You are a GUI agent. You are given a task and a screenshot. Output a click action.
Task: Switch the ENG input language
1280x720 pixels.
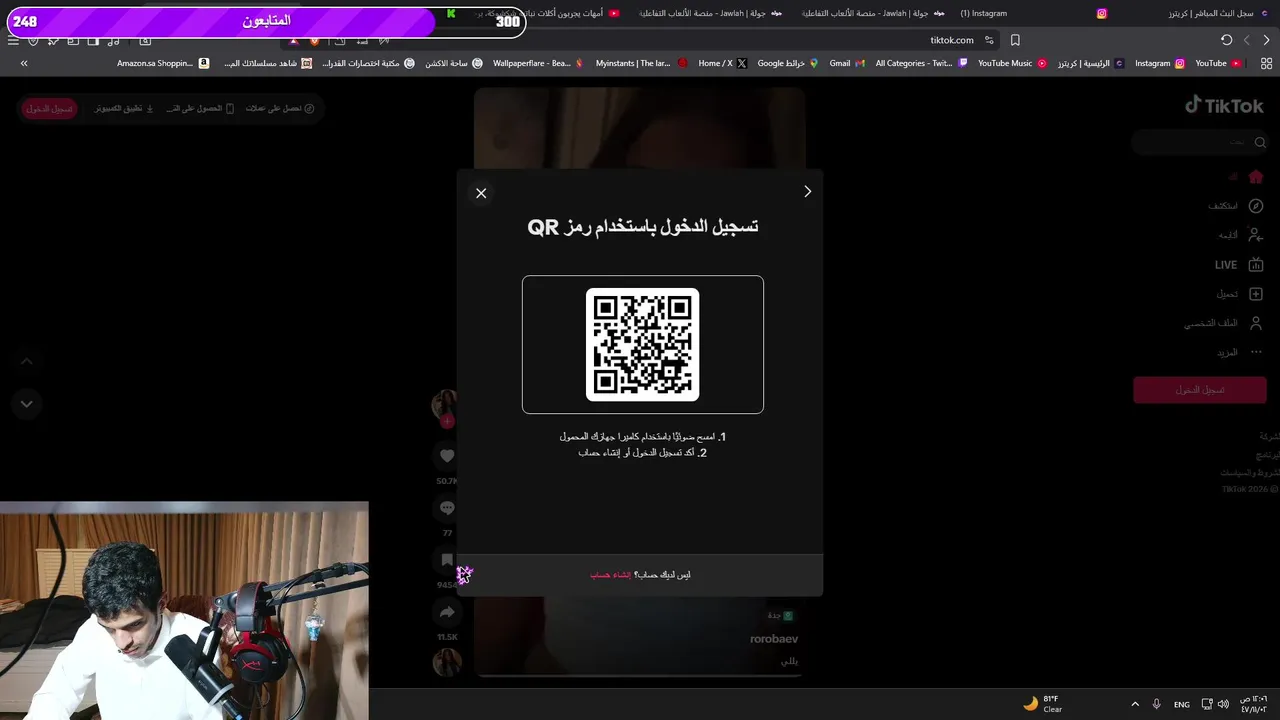(x=1182, y=704)
